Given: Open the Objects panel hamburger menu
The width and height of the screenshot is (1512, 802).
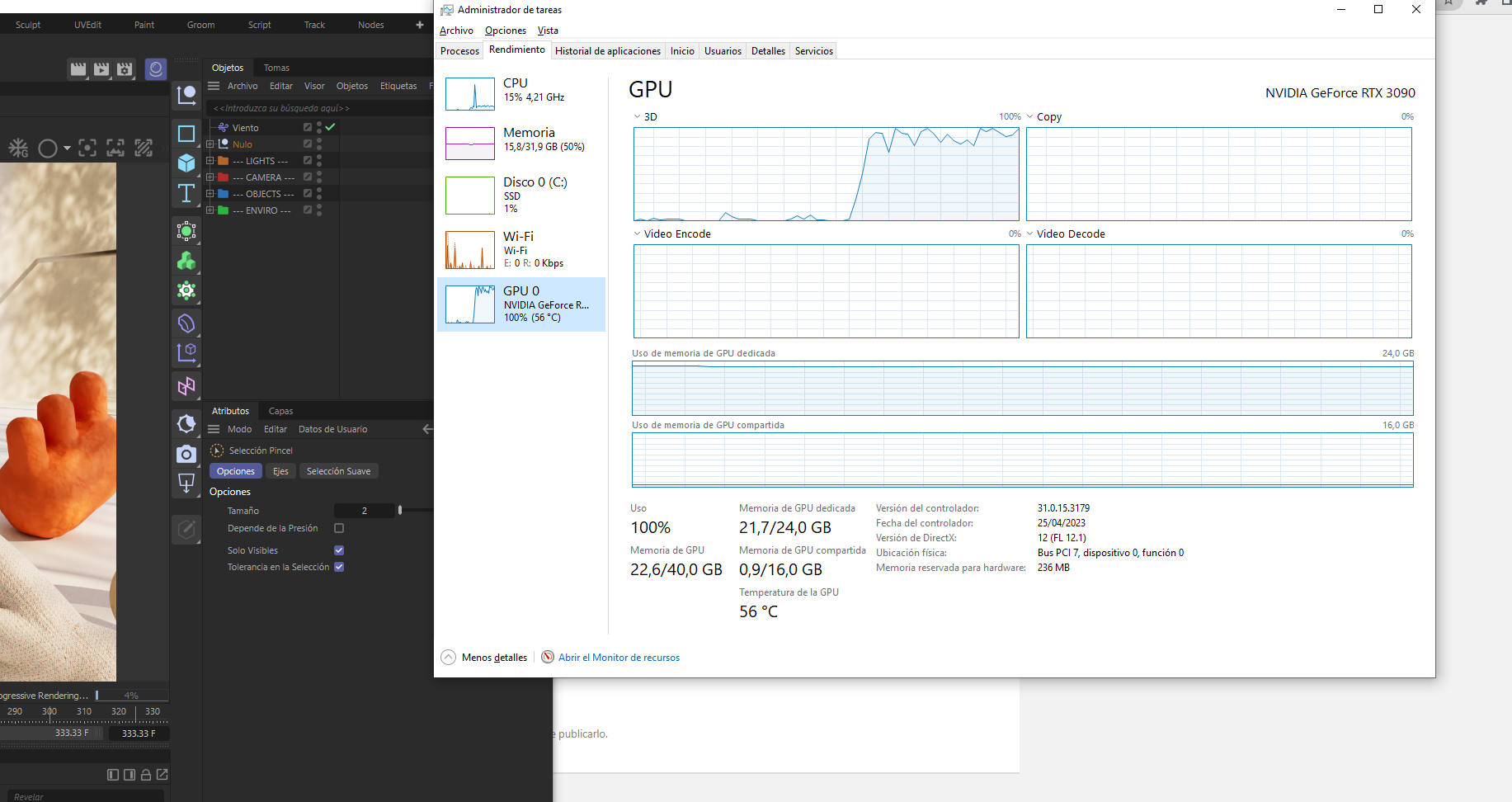Looking at the screenshot, I should click(214, 86).
